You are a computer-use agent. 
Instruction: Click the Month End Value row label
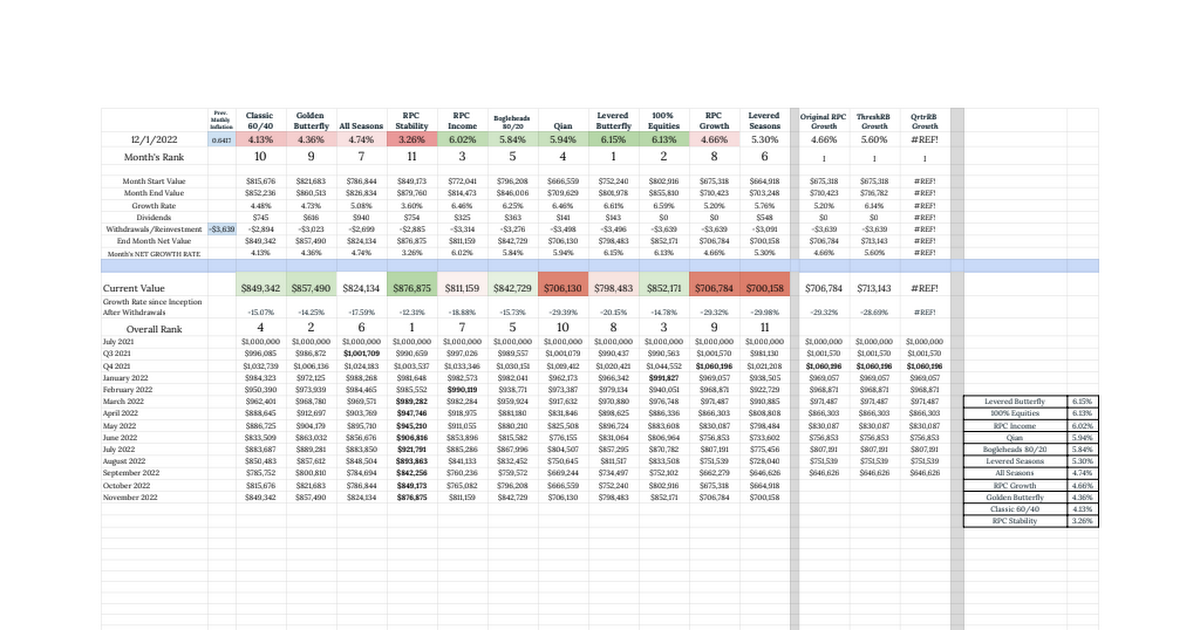point(152,192)
